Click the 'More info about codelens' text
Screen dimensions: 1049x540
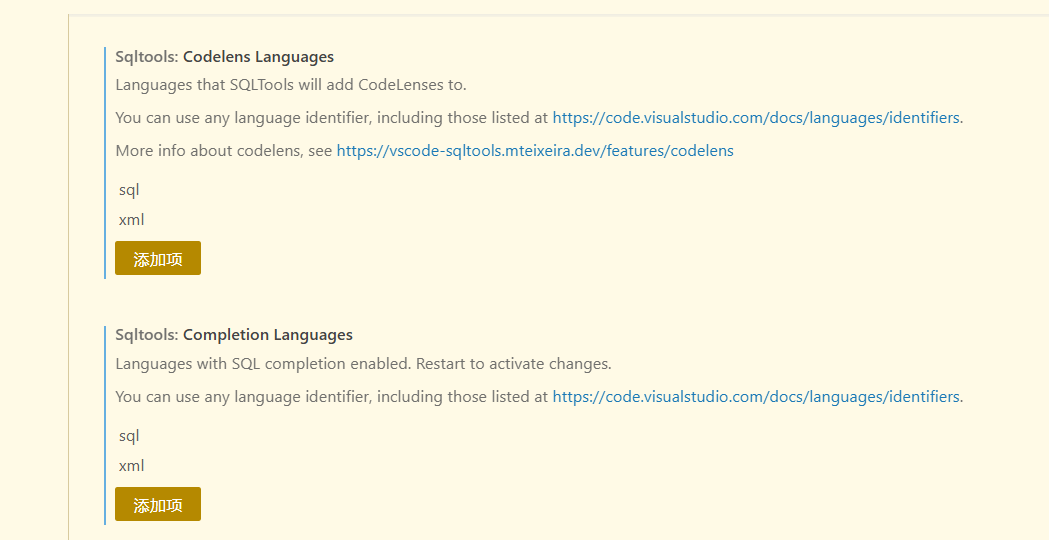point(224,151)
